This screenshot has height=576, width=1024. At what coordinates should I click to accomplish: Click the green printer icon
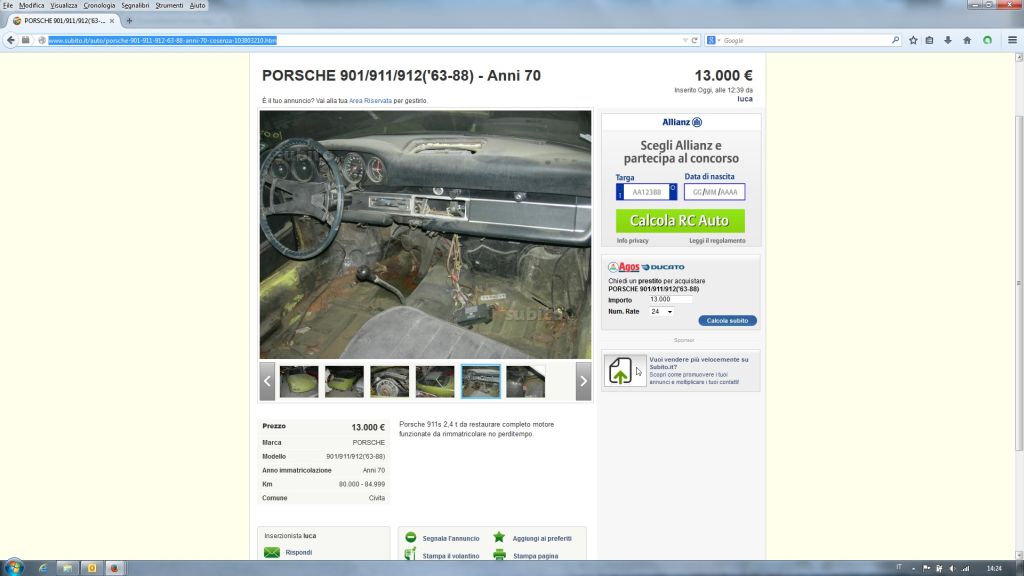click(500, 555)
